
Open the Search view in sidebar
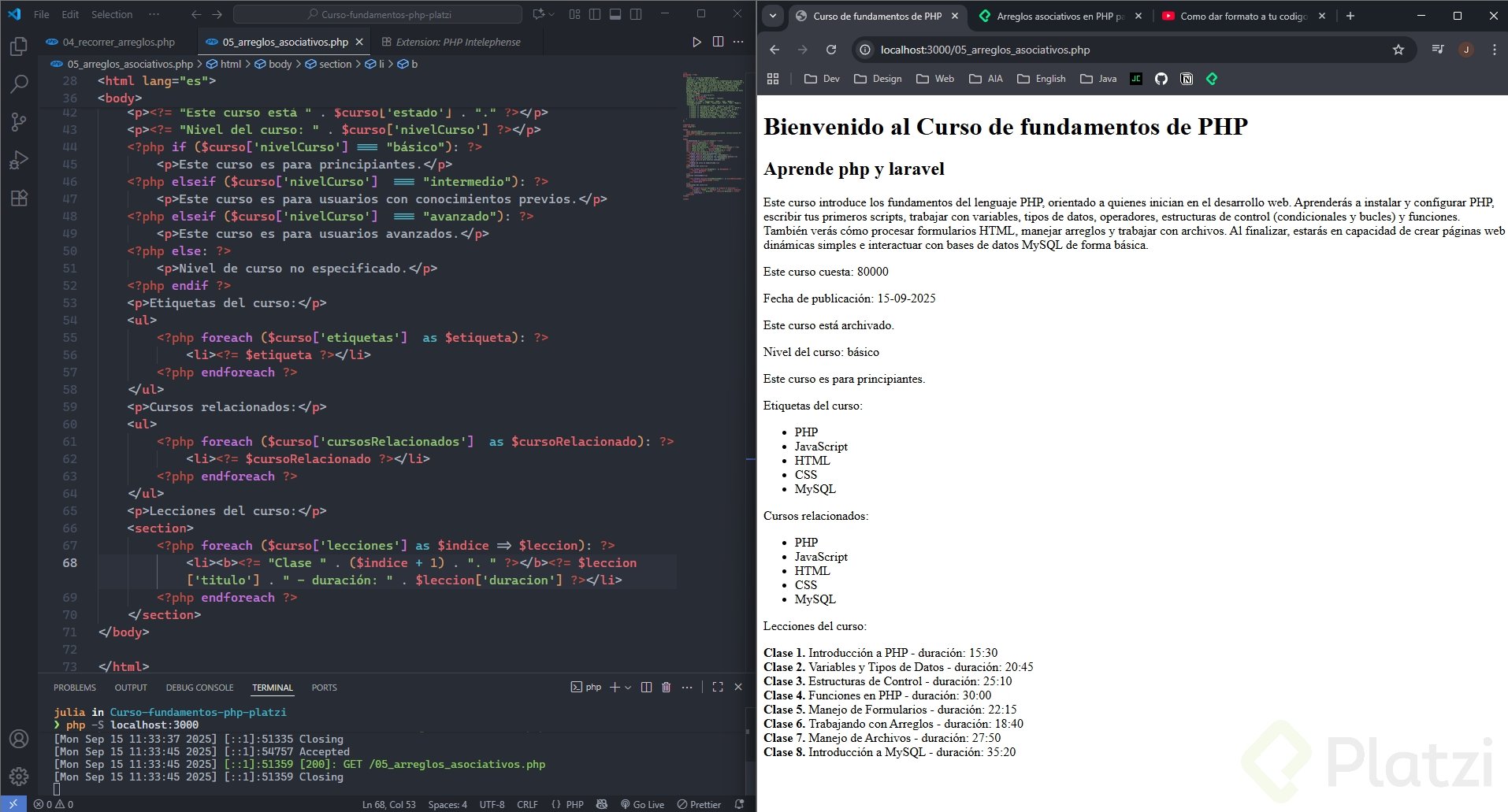[x=19, y=84]
